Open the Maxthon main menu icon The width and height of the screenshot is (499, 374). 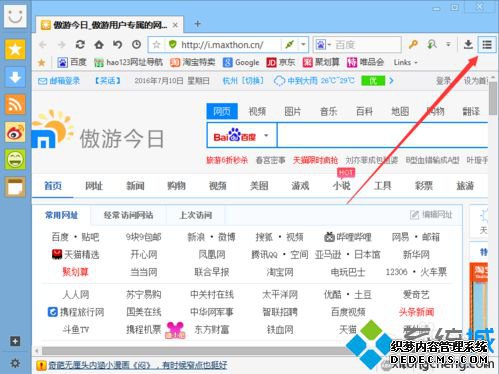[x=487, y=44]
